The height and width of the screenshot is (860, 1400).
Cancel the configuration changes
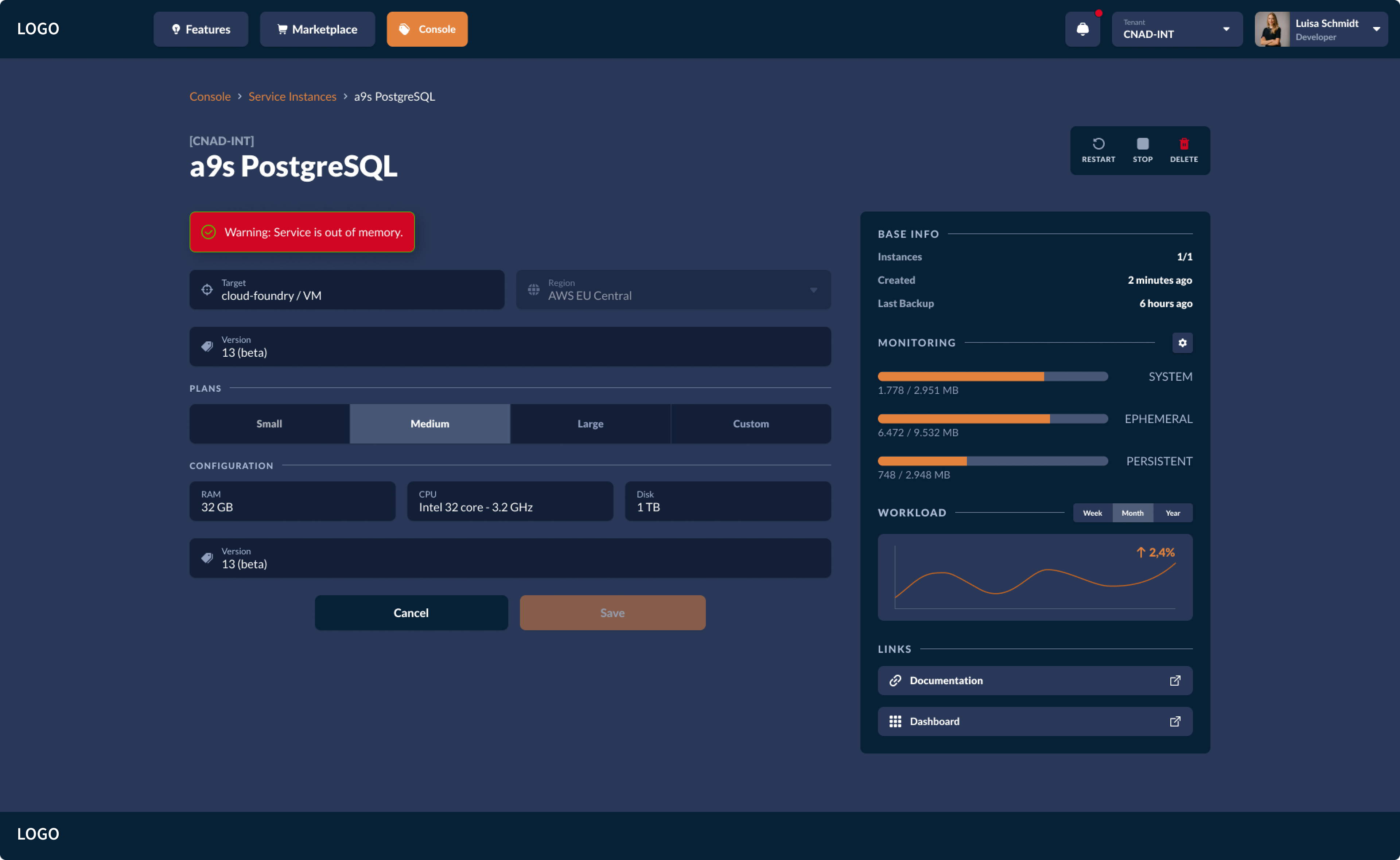[x=411, y=613]
